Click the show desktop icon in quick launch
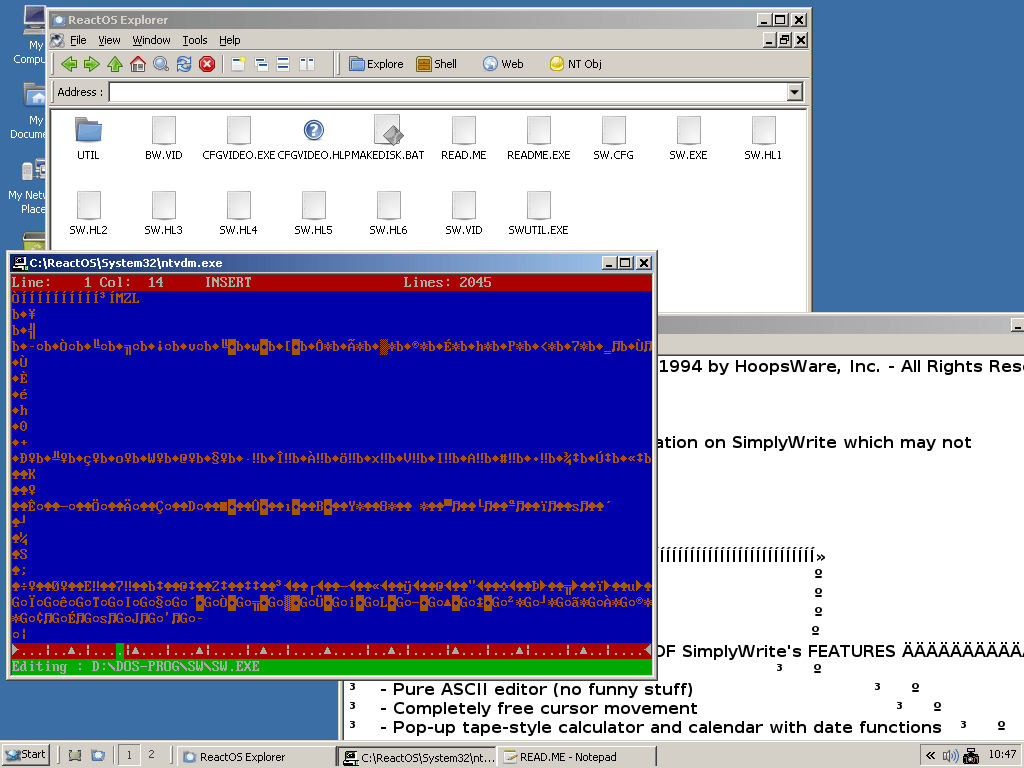 [x=75, y=756]
